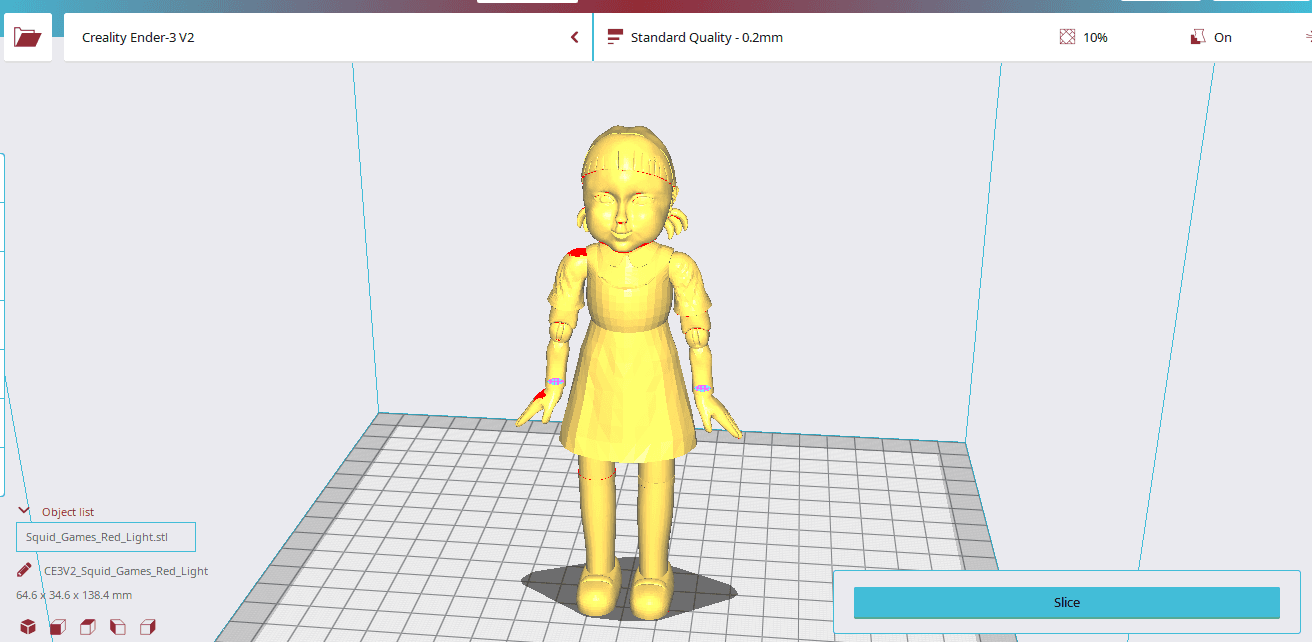Screen dimensions: 1312x642
Task: Switch to front view cube icon
Action: pos(58,627)
